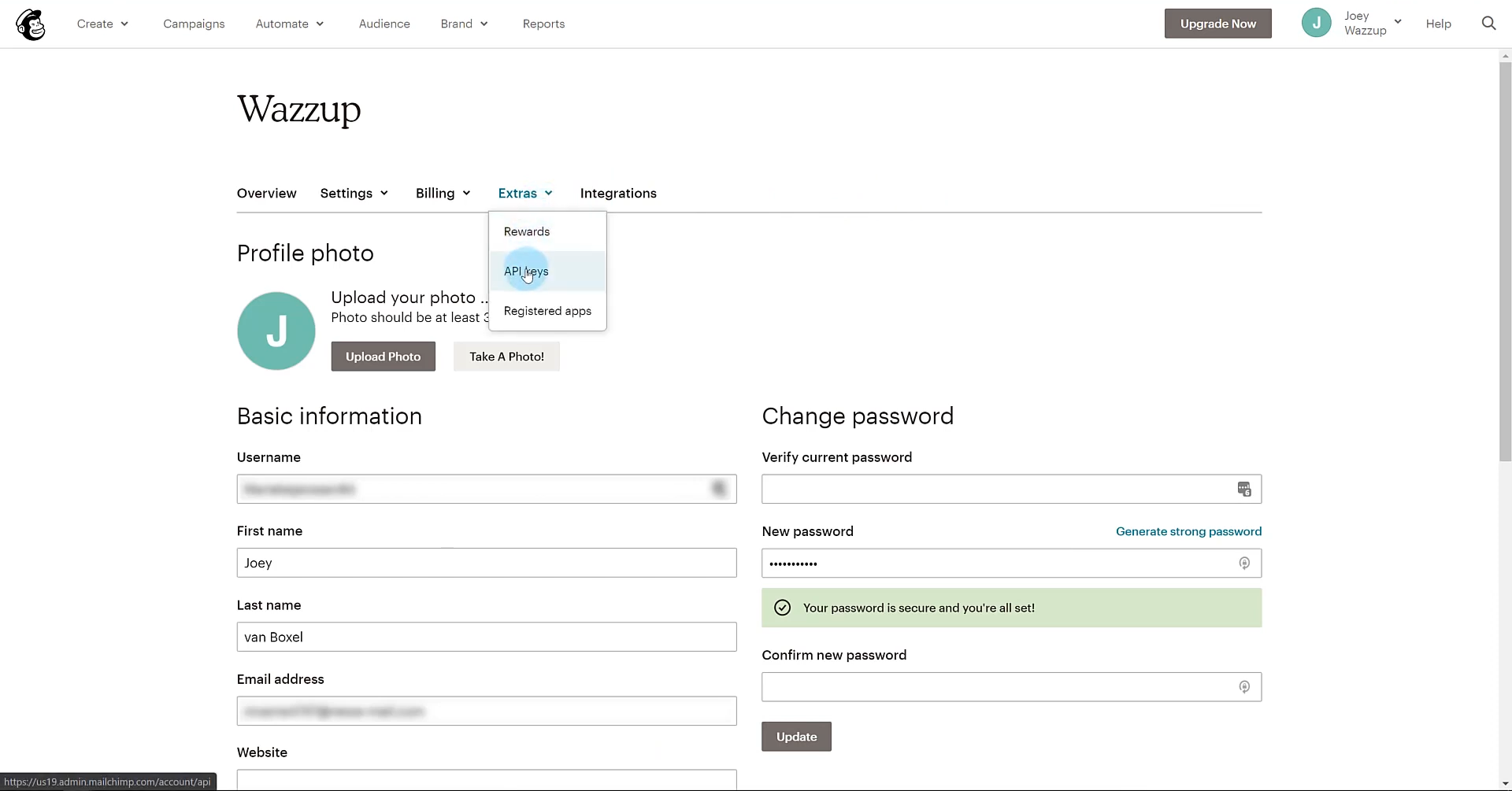Focus the Verify current password field
Screen dimensions: 1512x791
coord(1011,490)
